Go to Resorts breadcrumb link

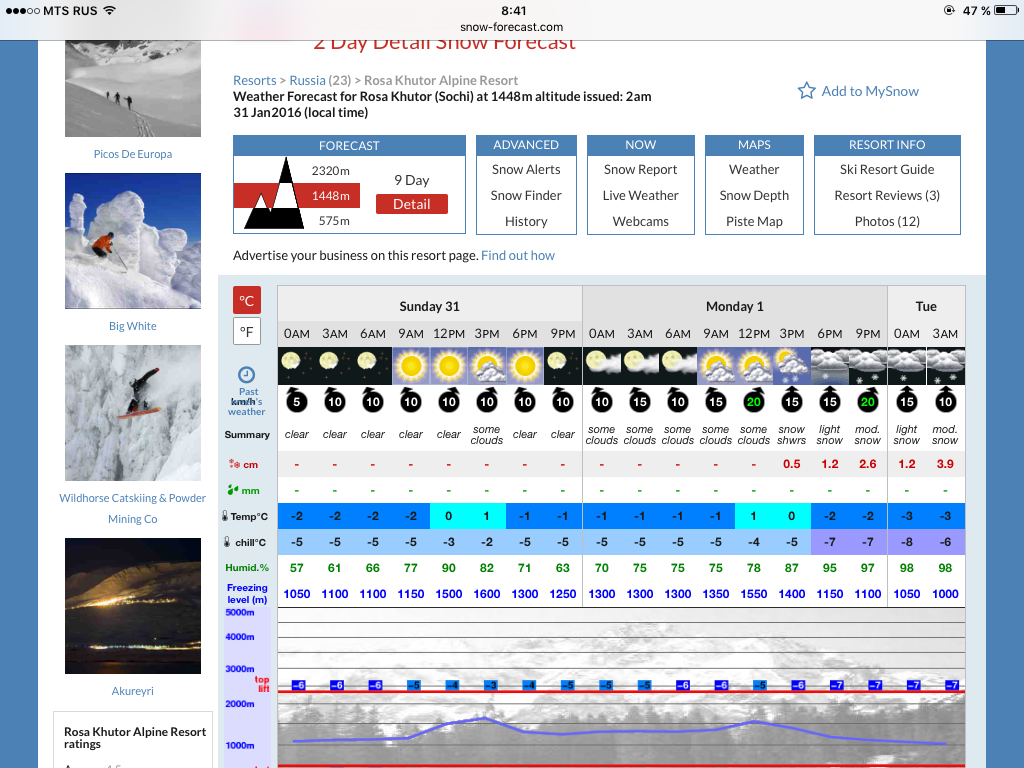255,80
